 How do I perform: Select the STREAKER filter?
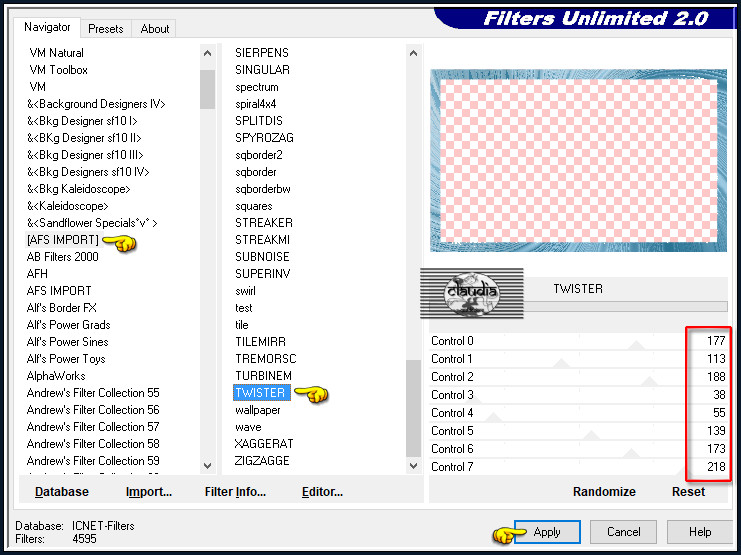(264, 223)
